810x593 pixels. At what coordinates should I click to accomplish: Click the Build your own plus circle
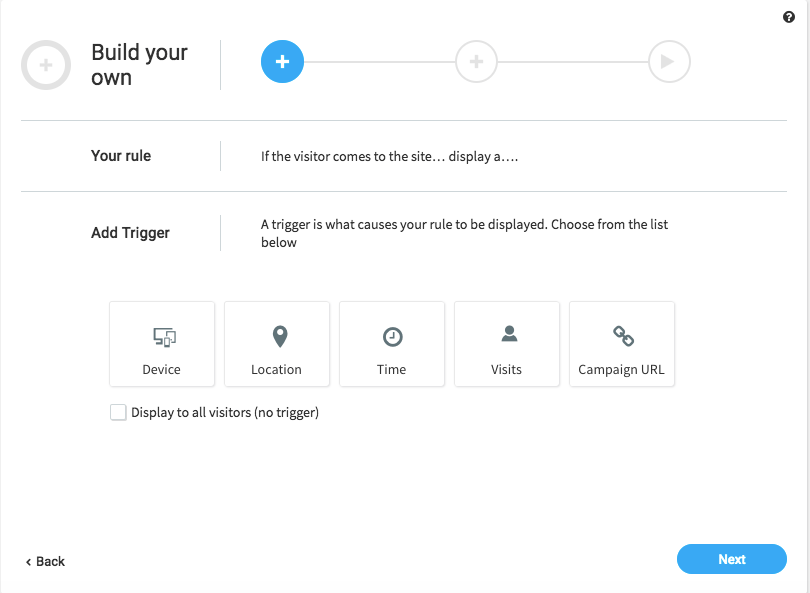(46, 65)
